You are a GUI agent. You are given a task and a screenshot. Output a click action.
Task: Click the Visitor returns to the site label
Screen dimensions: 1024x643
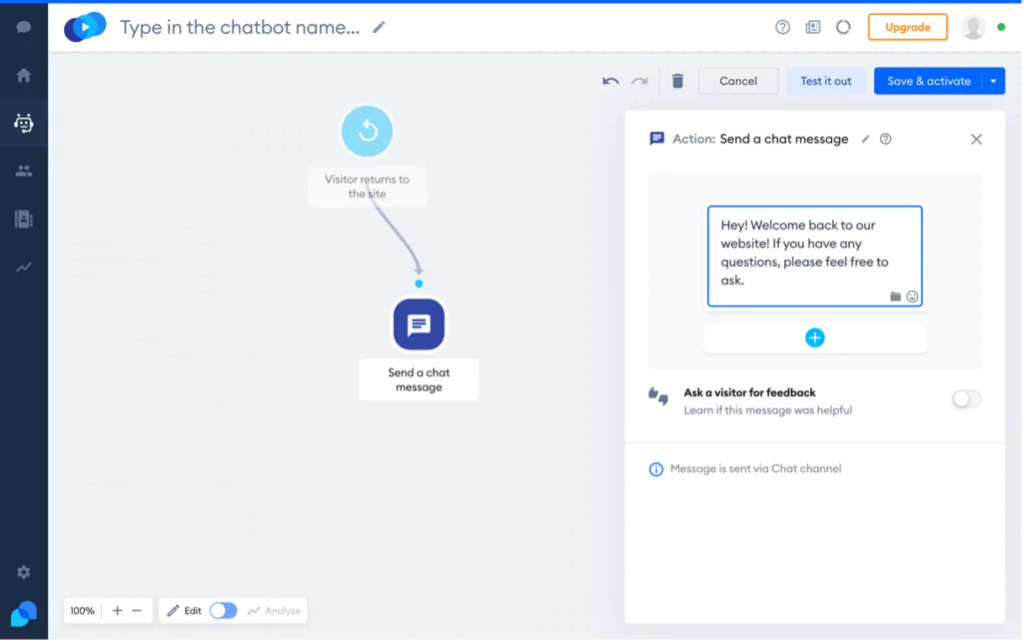coord(367,186)
